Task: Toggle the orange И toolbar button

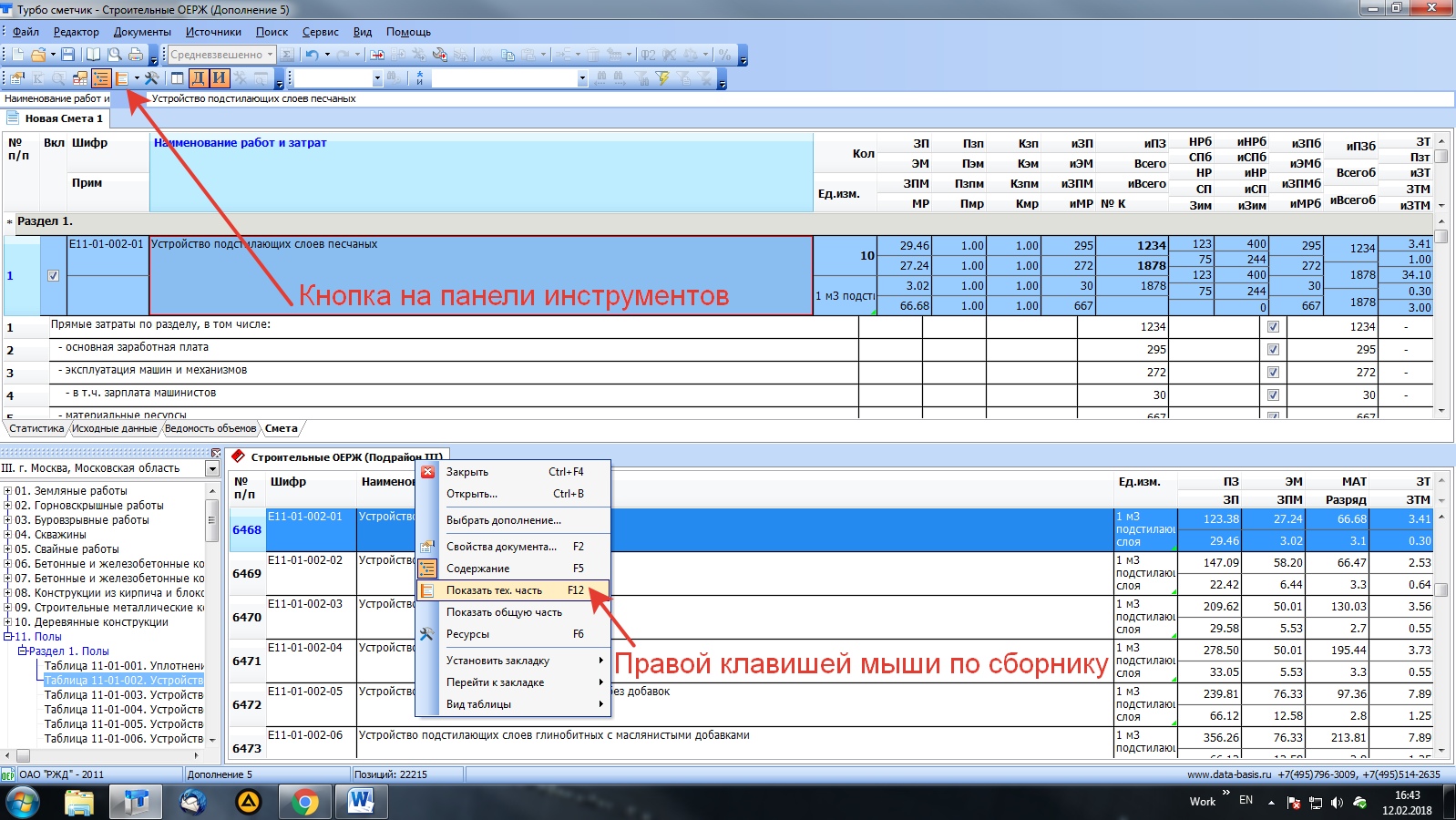Action: coord(219,78)
